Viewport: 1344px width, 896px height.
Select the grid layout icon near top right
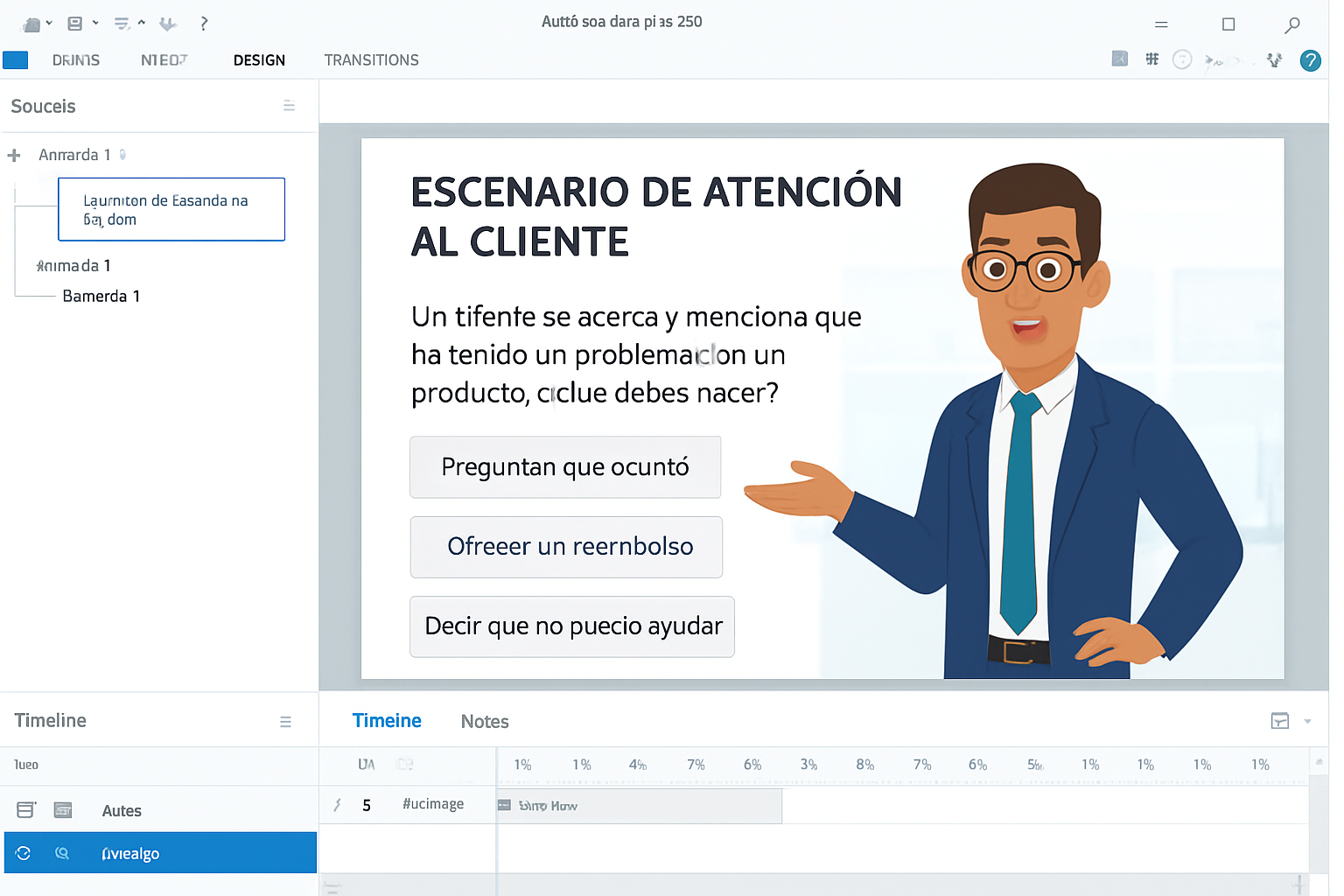pos(1151,59)
